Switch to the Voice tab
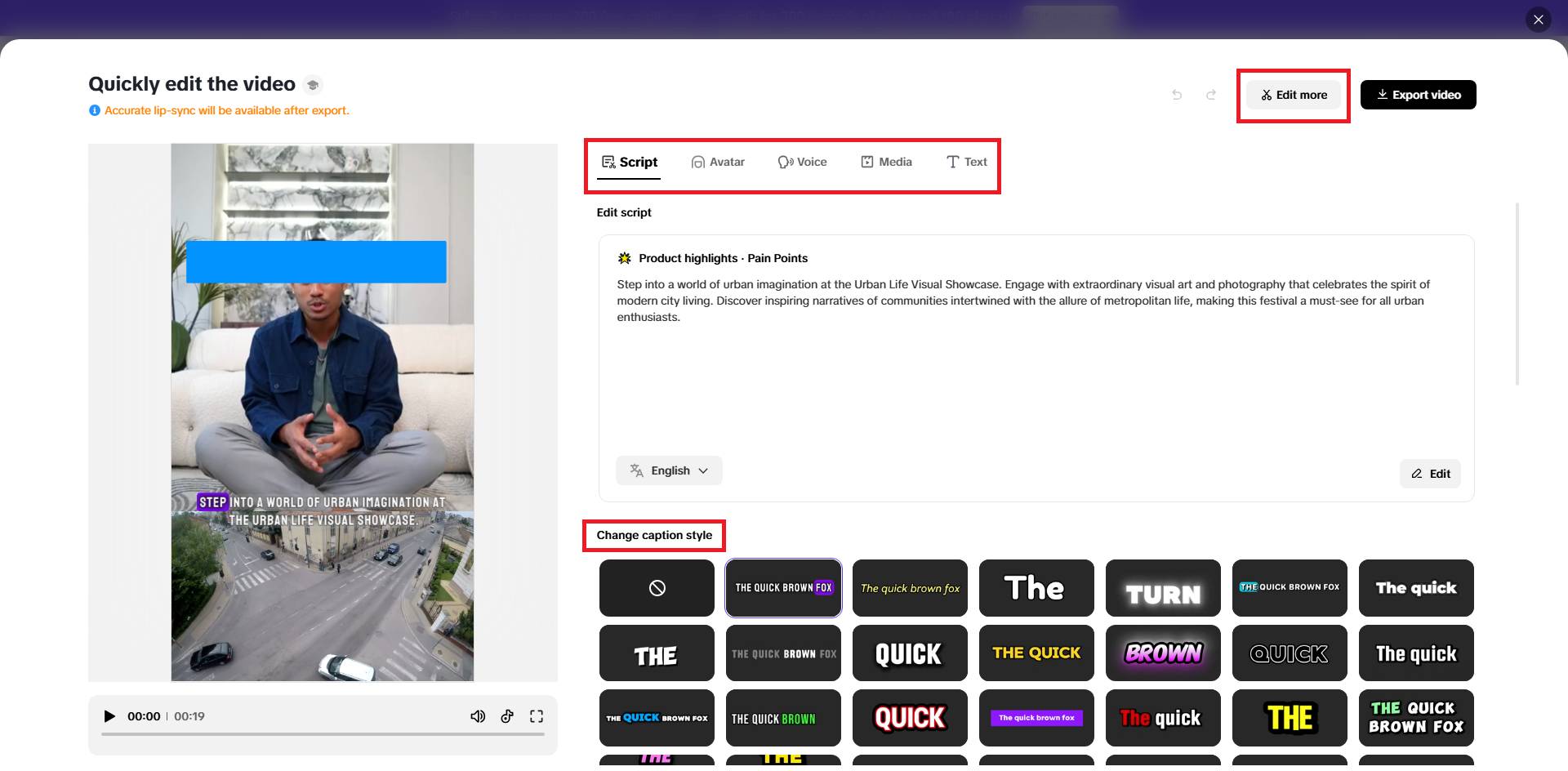Screen dimensions: 1568x771 tap(803, 162)
